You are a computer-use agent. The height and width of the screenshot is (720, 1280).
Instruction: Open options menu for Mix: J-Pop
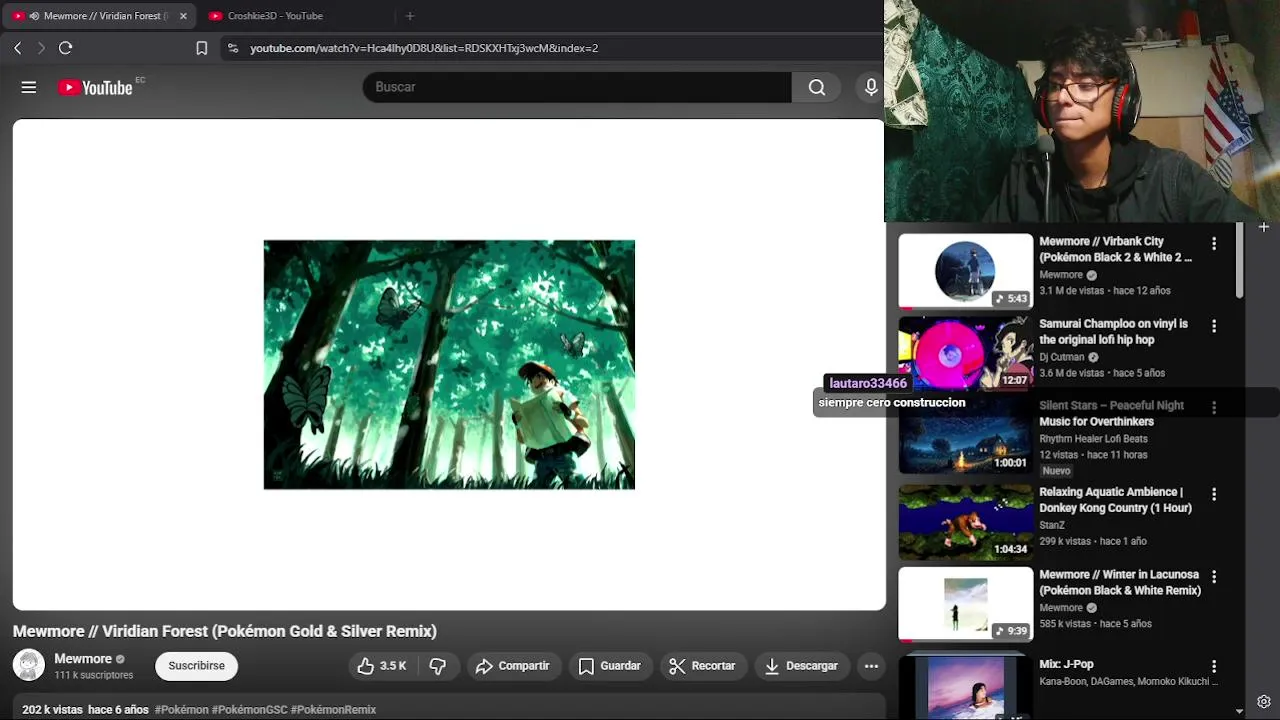[x=1214, y=666]
